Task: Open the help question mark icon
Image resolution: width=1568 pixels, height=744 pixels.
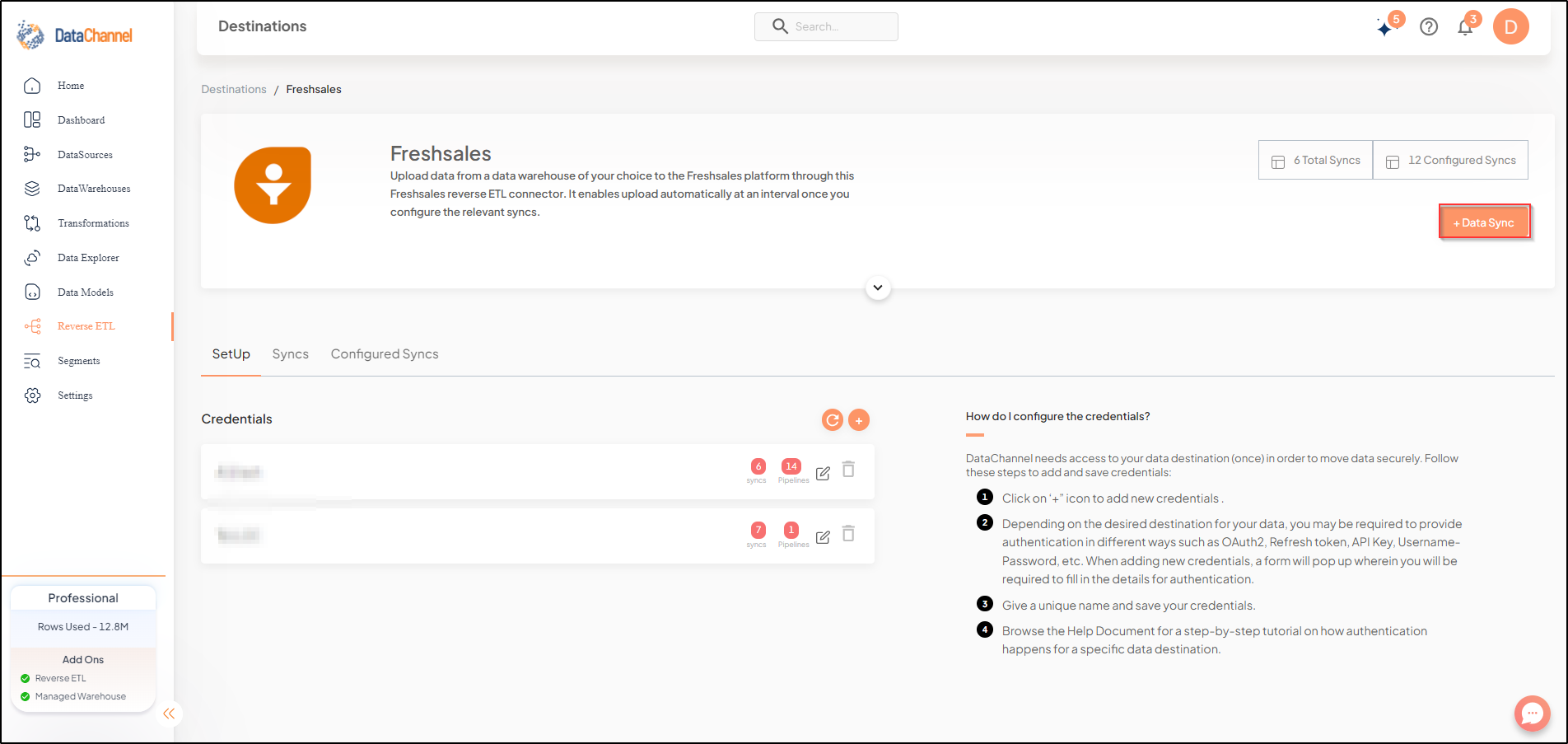Action: [1429, 27]
